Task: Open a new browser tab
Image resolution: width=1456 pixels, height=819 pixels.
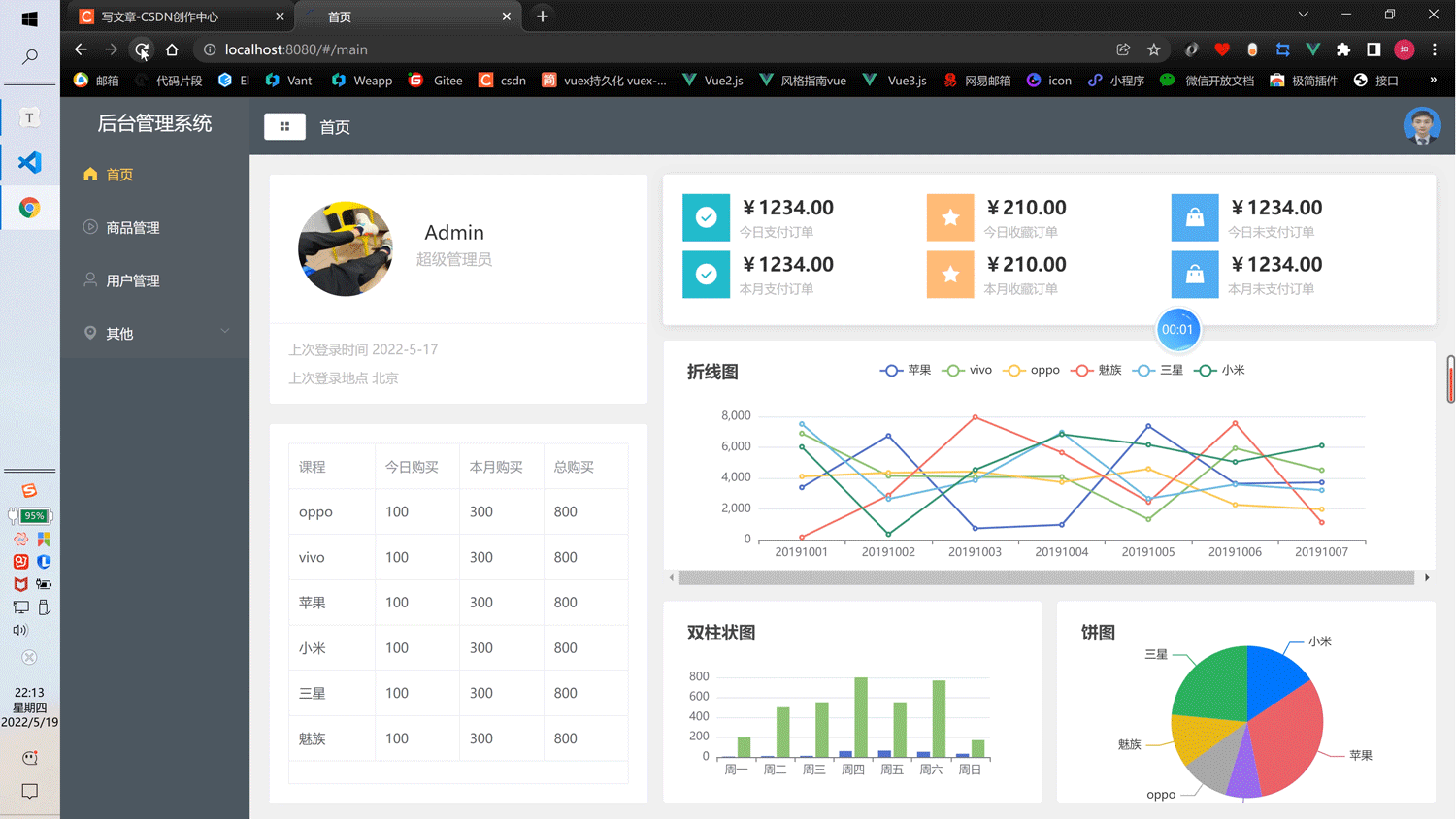Action: (543, 16)
